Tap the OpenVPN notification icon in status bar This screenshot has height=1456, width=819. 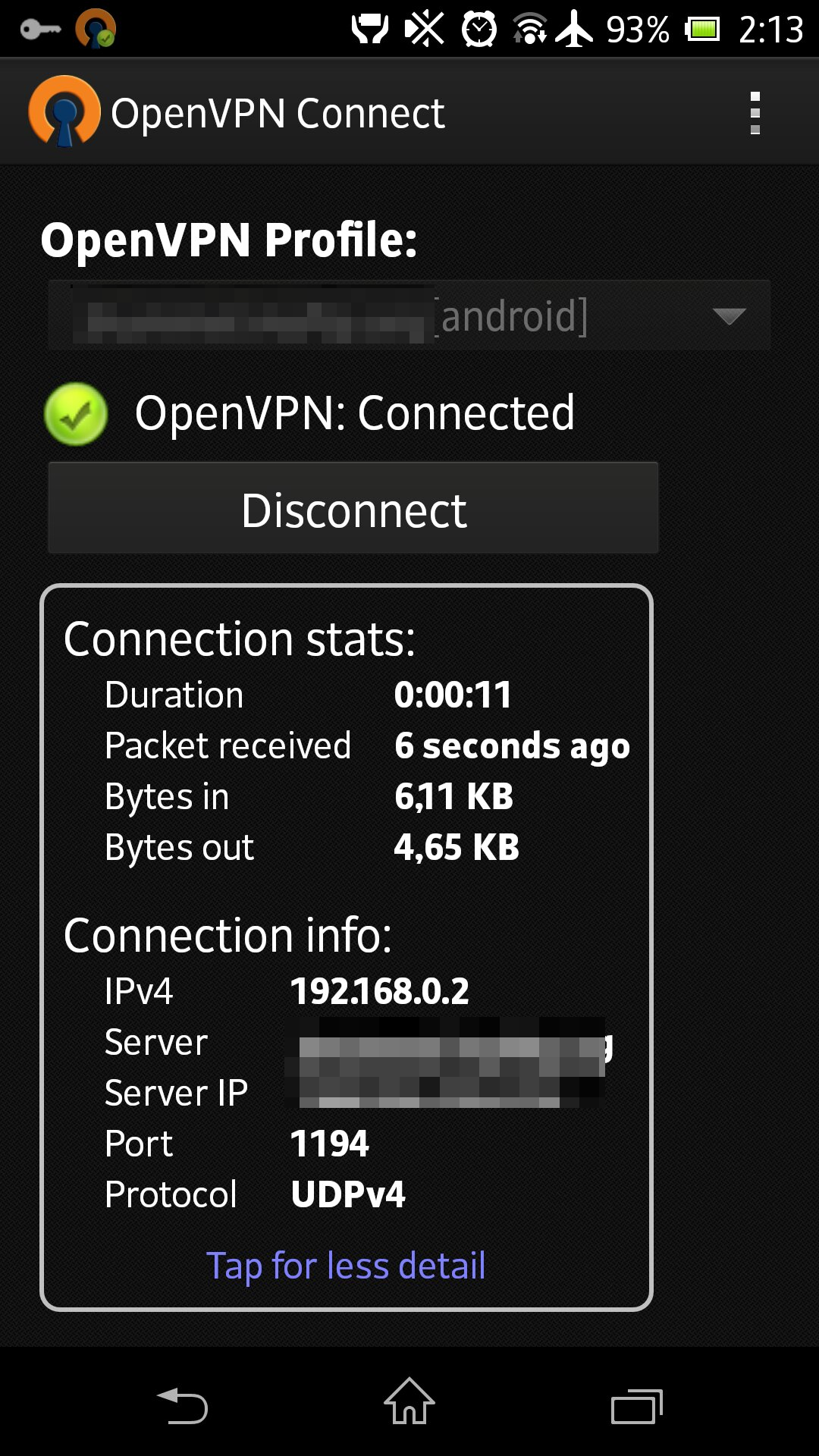(x=96, y=28)
